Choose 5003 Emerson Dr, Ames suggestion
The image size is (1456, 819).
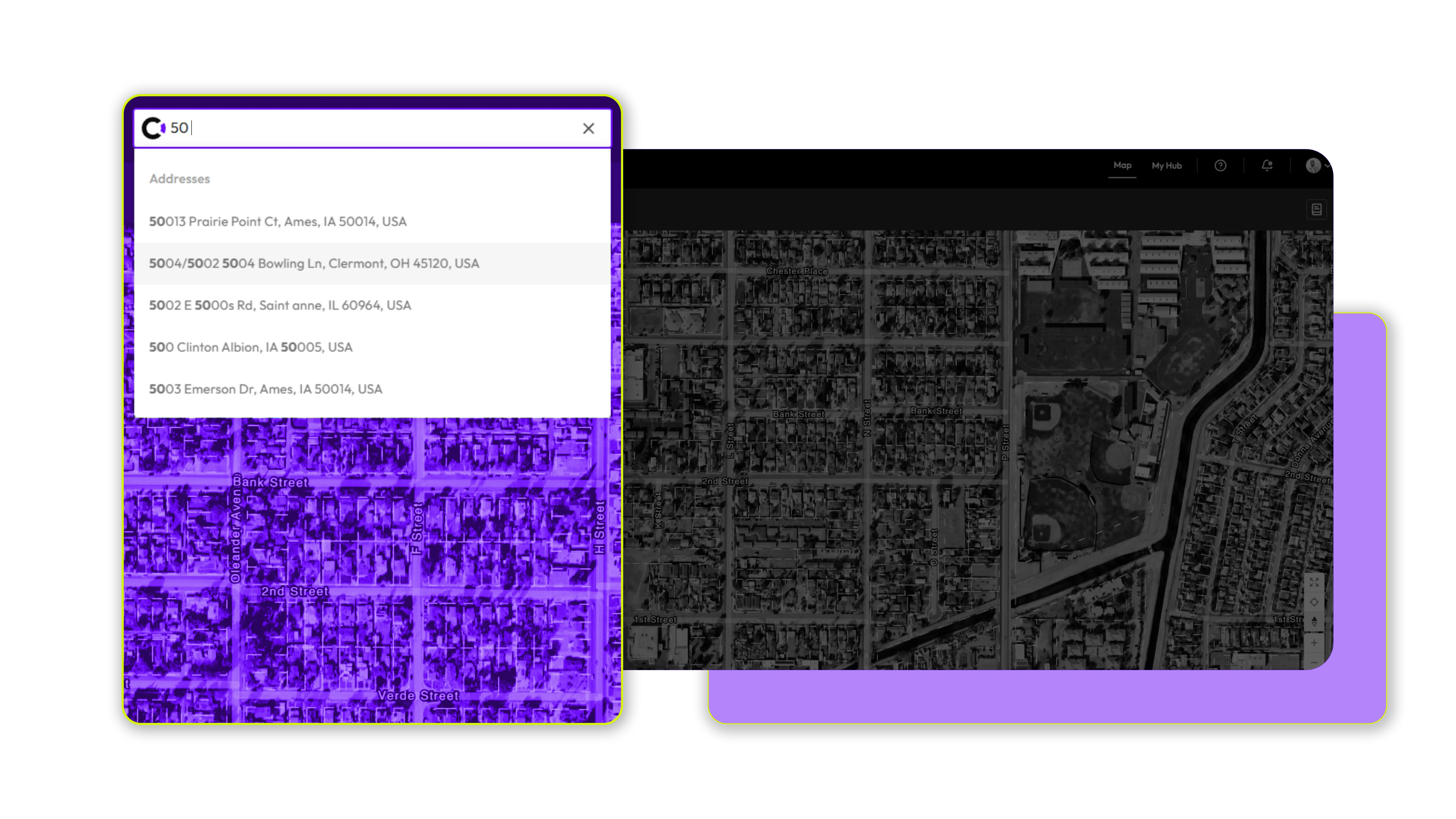373,389
